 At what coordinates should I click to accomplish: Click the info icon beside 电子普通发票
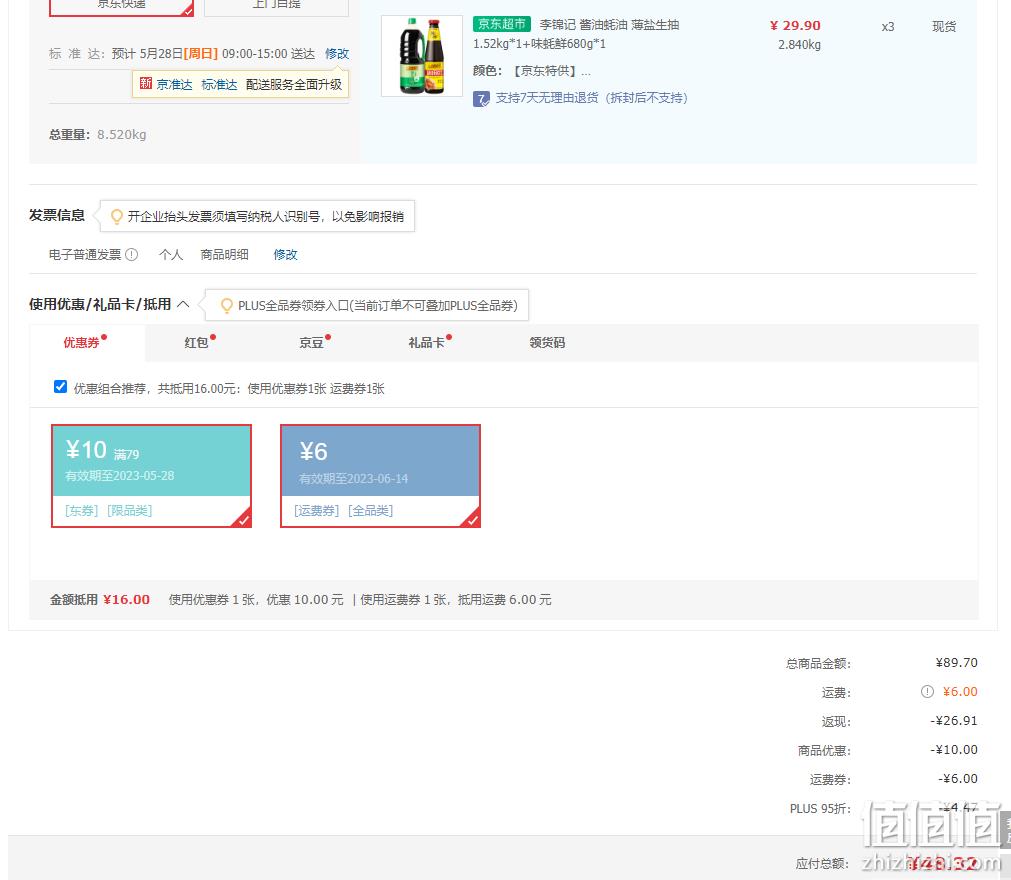pos(132,255)
